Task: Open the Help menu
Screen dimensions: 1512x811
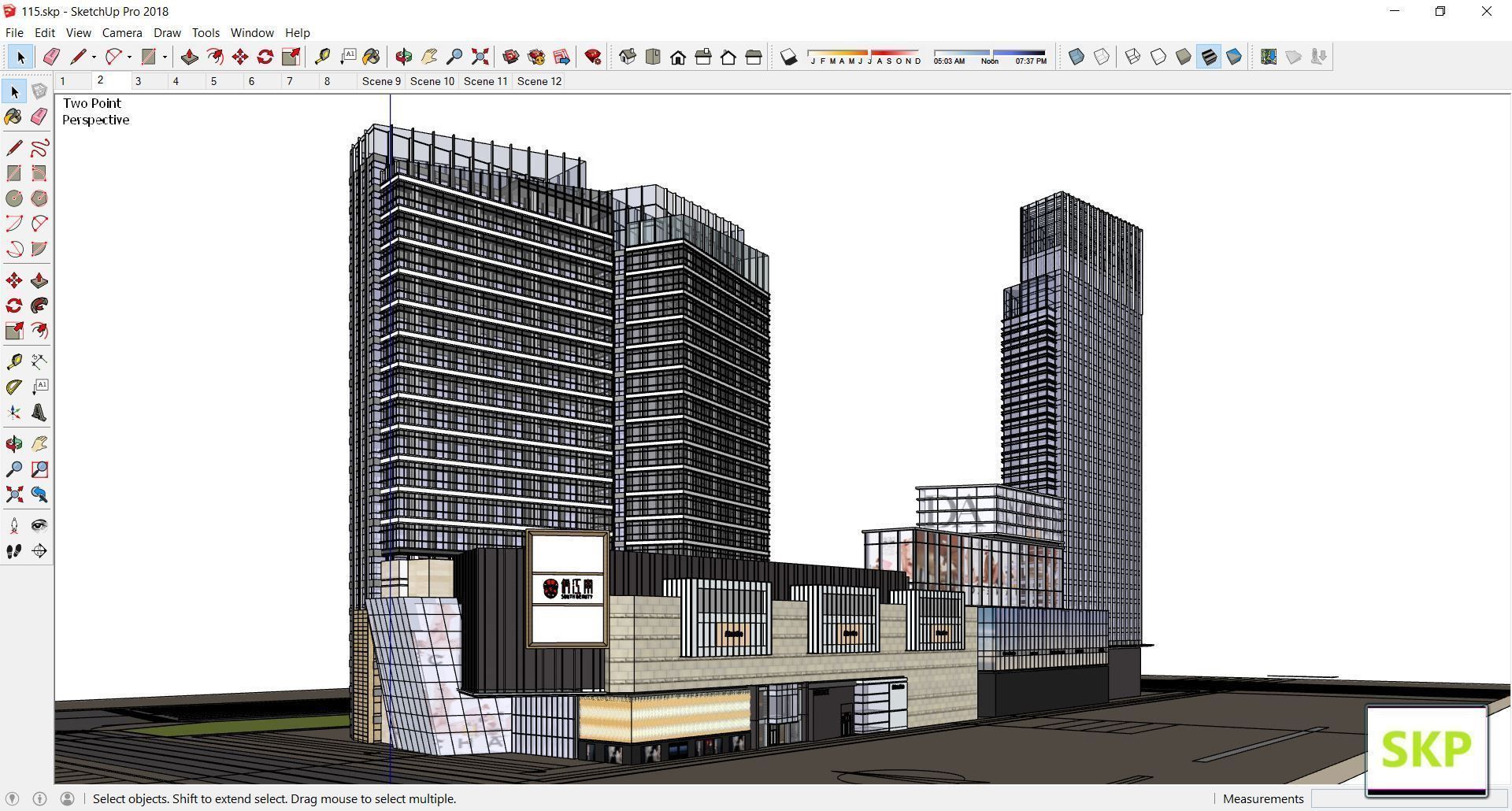Action: tap(297, 33)
